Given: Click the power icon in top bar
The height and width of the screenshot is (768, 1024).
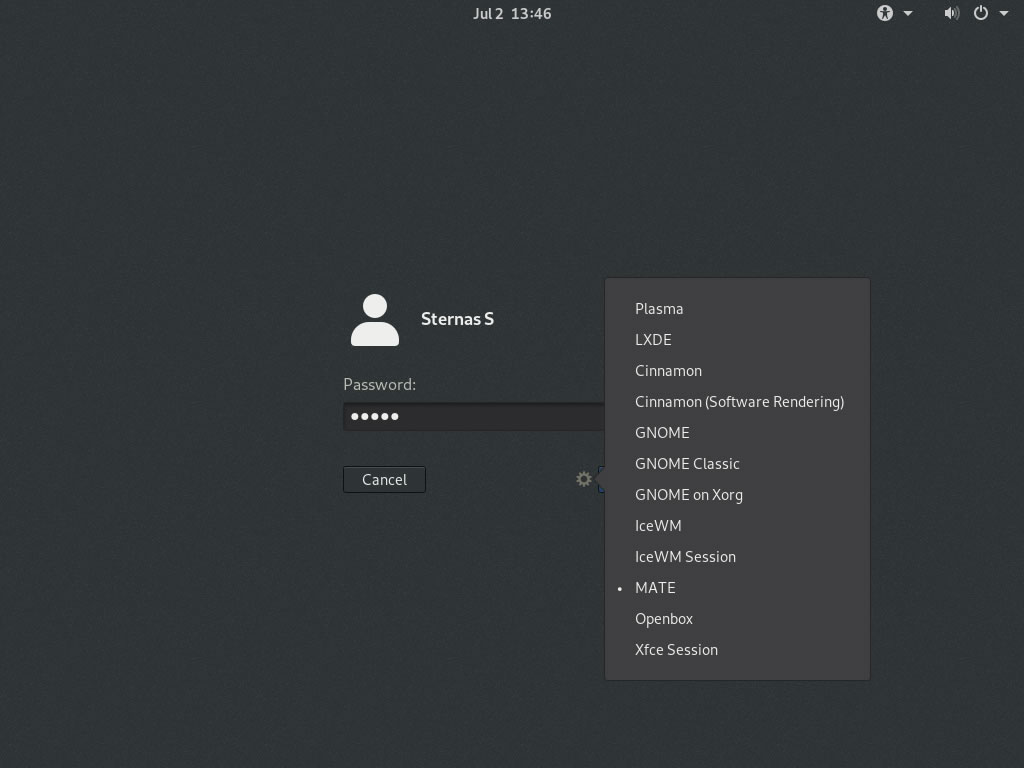Looking at the screenshot, I should [x=980, y=13].
